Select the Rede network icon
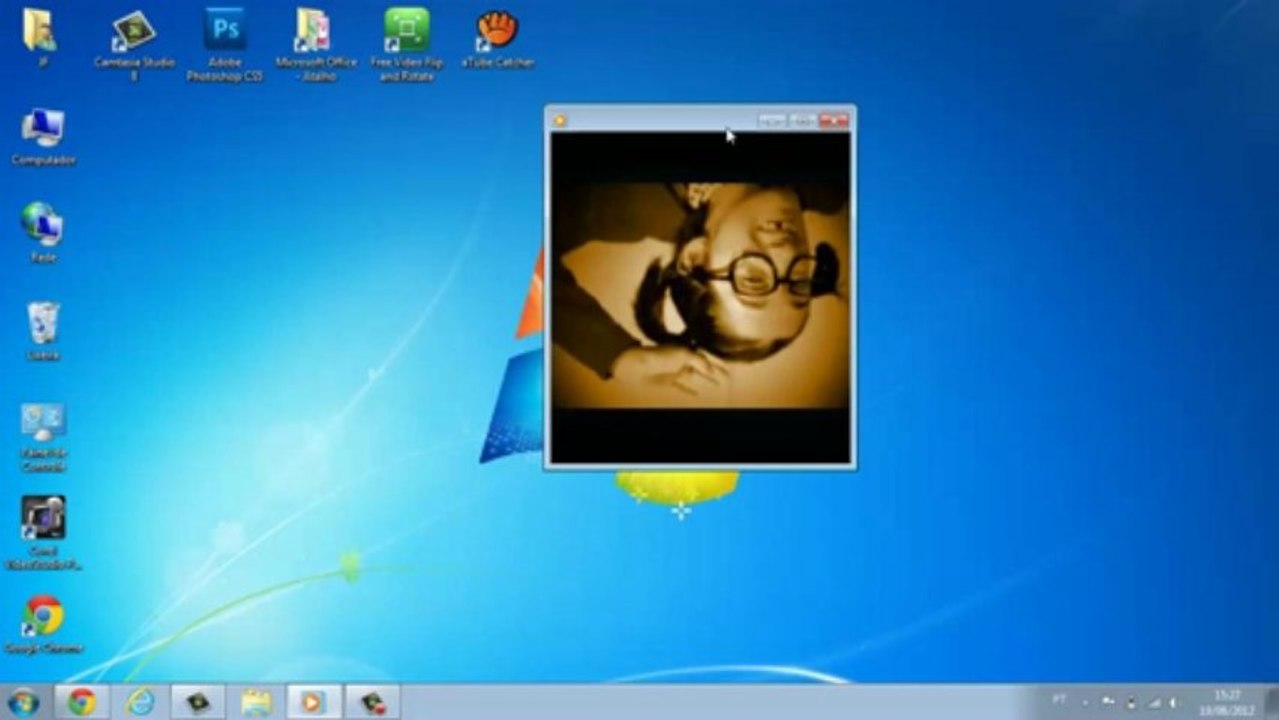Image resolution: width=1279 pixels, height=720 pixels. coord(43,226)
